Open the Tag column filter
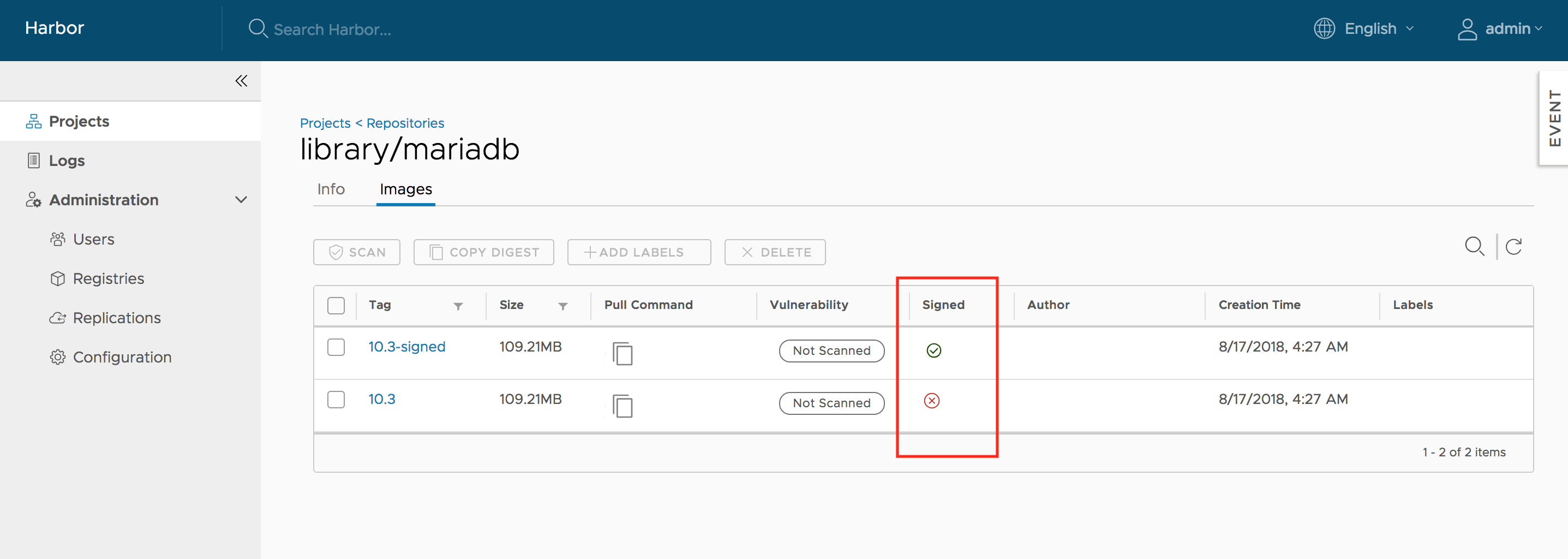1568x559 pixels. coord(458,306)
